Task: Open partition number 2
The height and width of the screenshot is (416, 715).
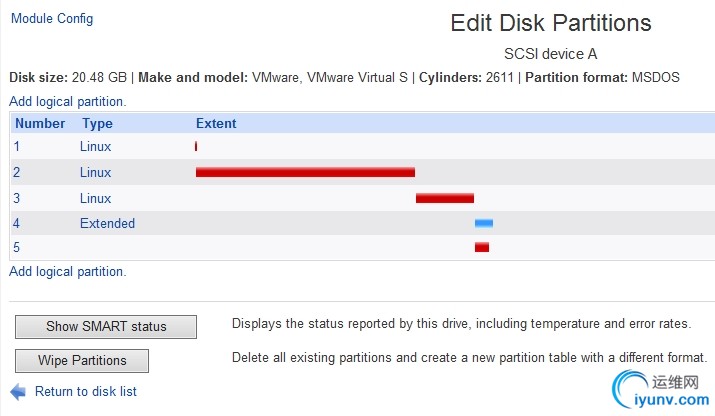Action: 17,172
